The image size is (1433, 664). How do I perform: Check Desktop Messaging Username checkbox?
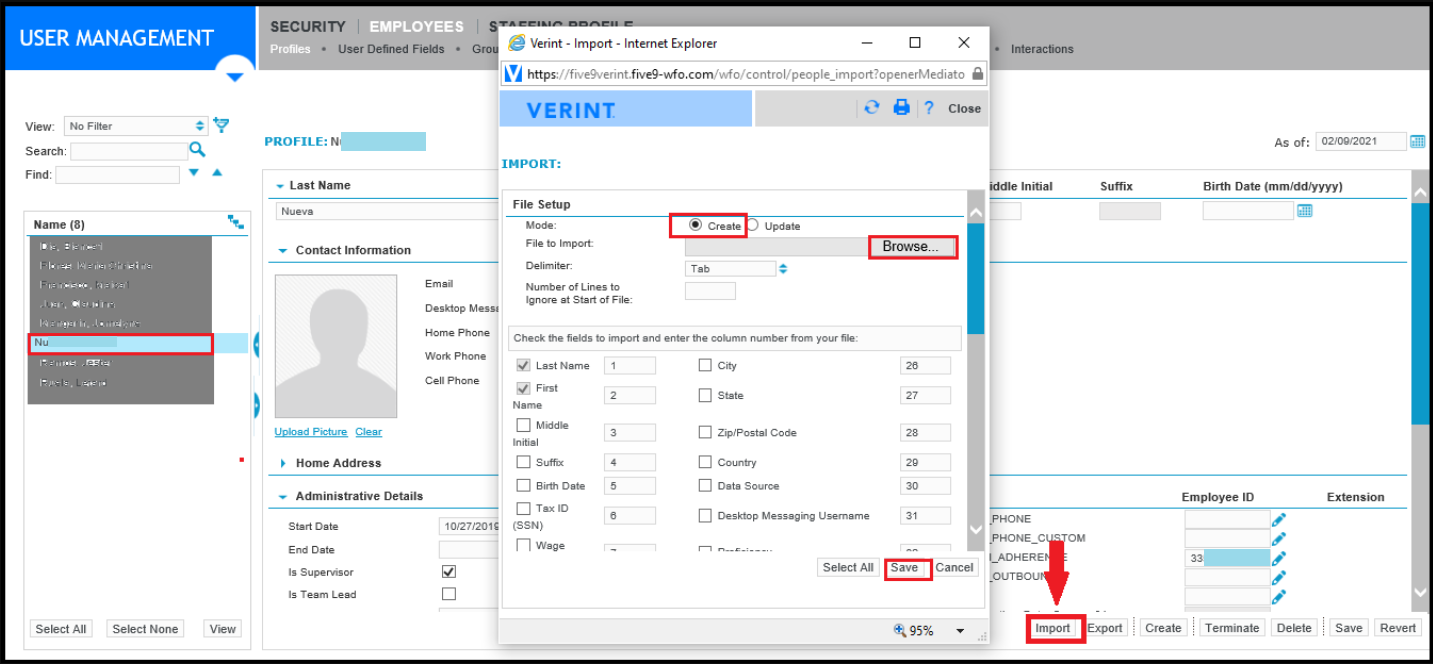[x=705, y=516]
